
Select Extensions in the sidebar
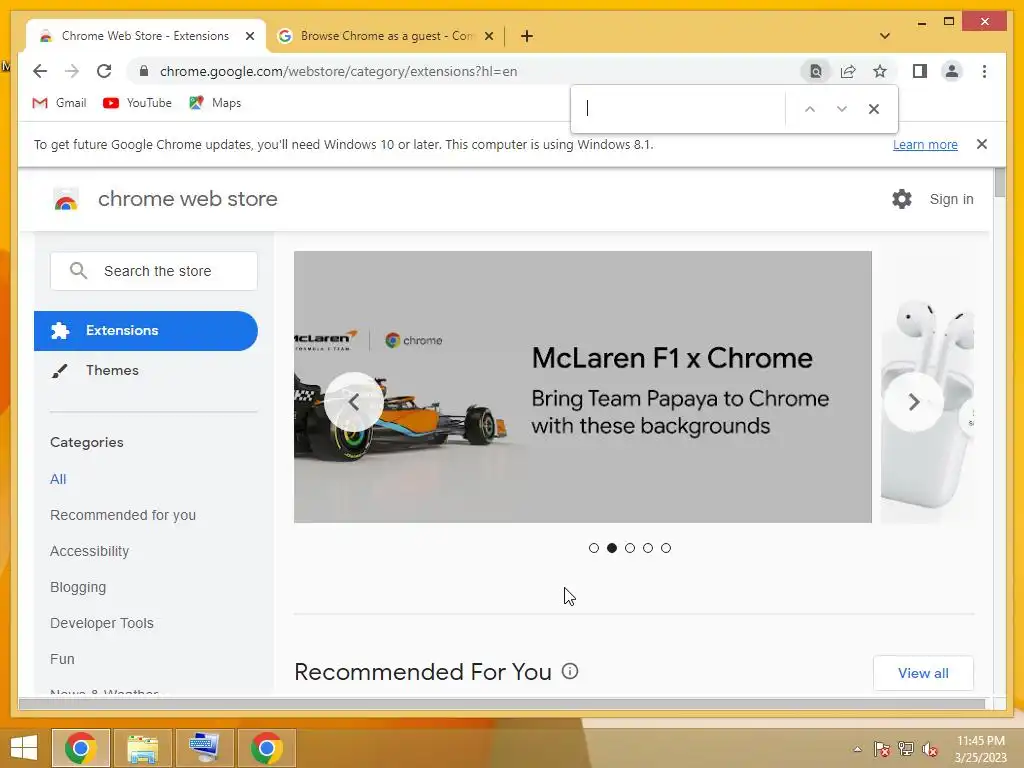point(146,330)
